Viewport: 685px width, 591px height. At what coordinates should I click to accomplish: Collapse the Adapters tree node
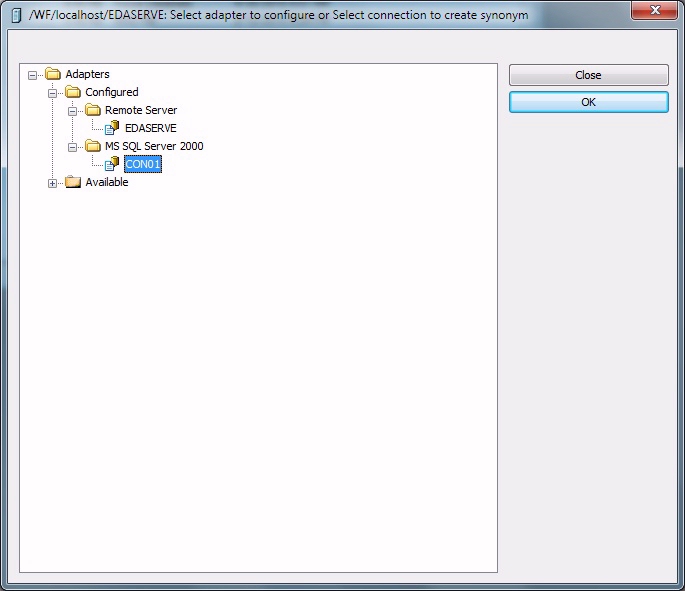pyautogui.click(x=32, y=76)
